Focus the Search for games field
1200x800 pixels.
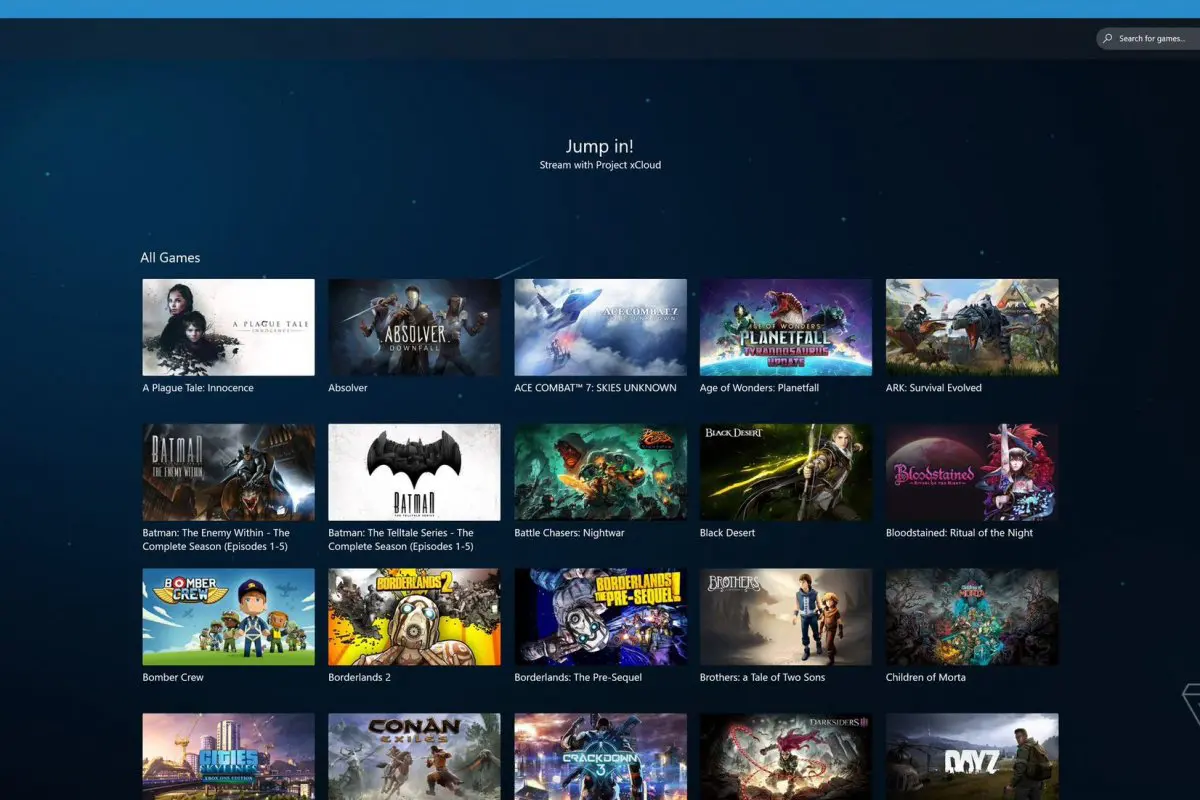pyautogui.click(x=1148, y=39)
